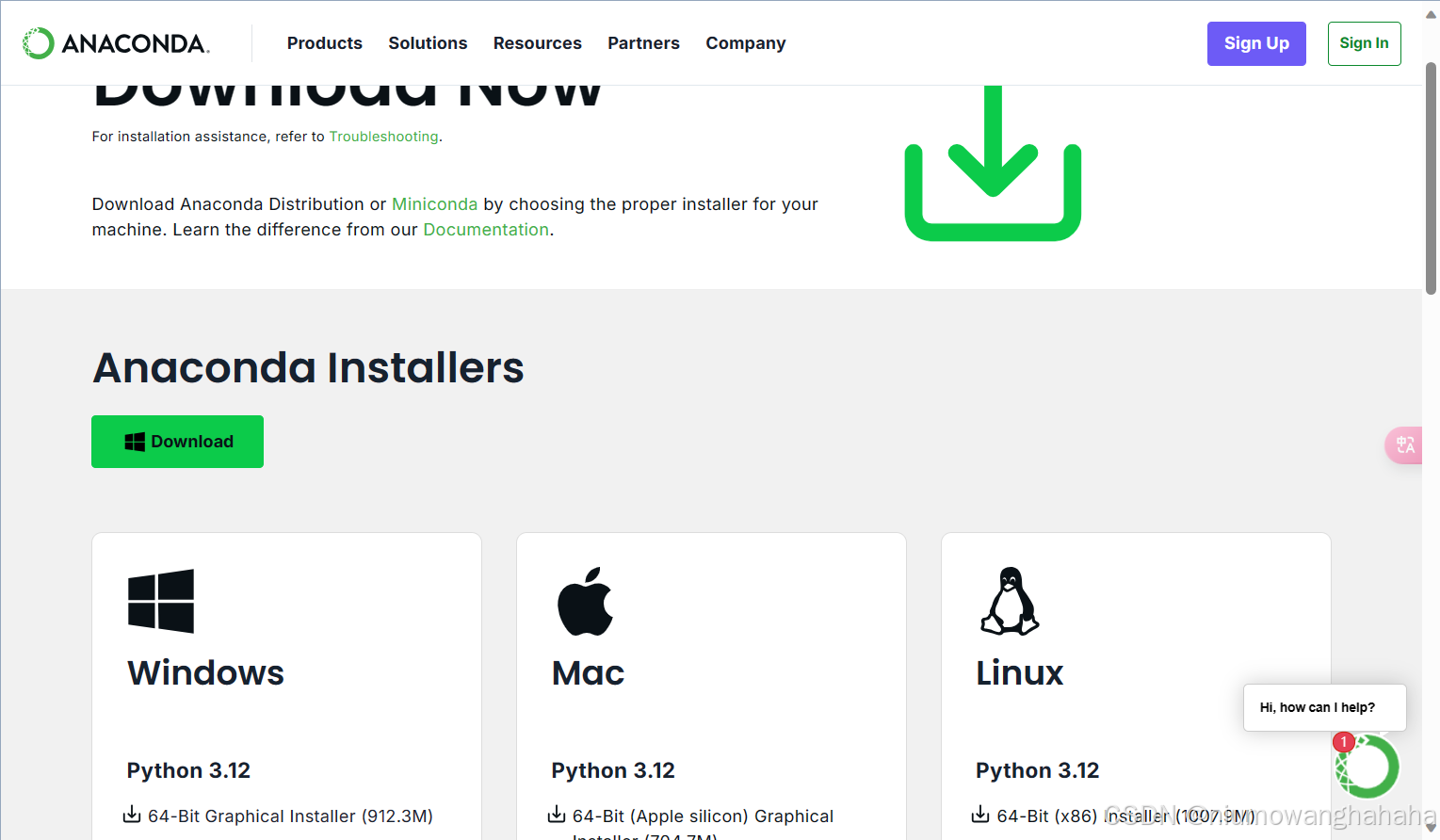The height and width of the screenshot is (840, 1440).
Task: Open the Troubleshooting link
Action: tap(383, 137)
